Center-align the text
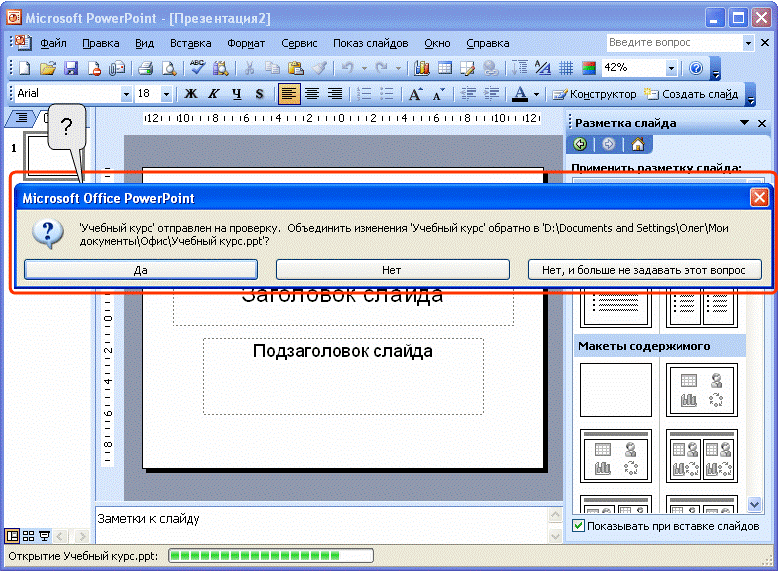The height and width of the screenshot is (571, 778). coord(312,94)
